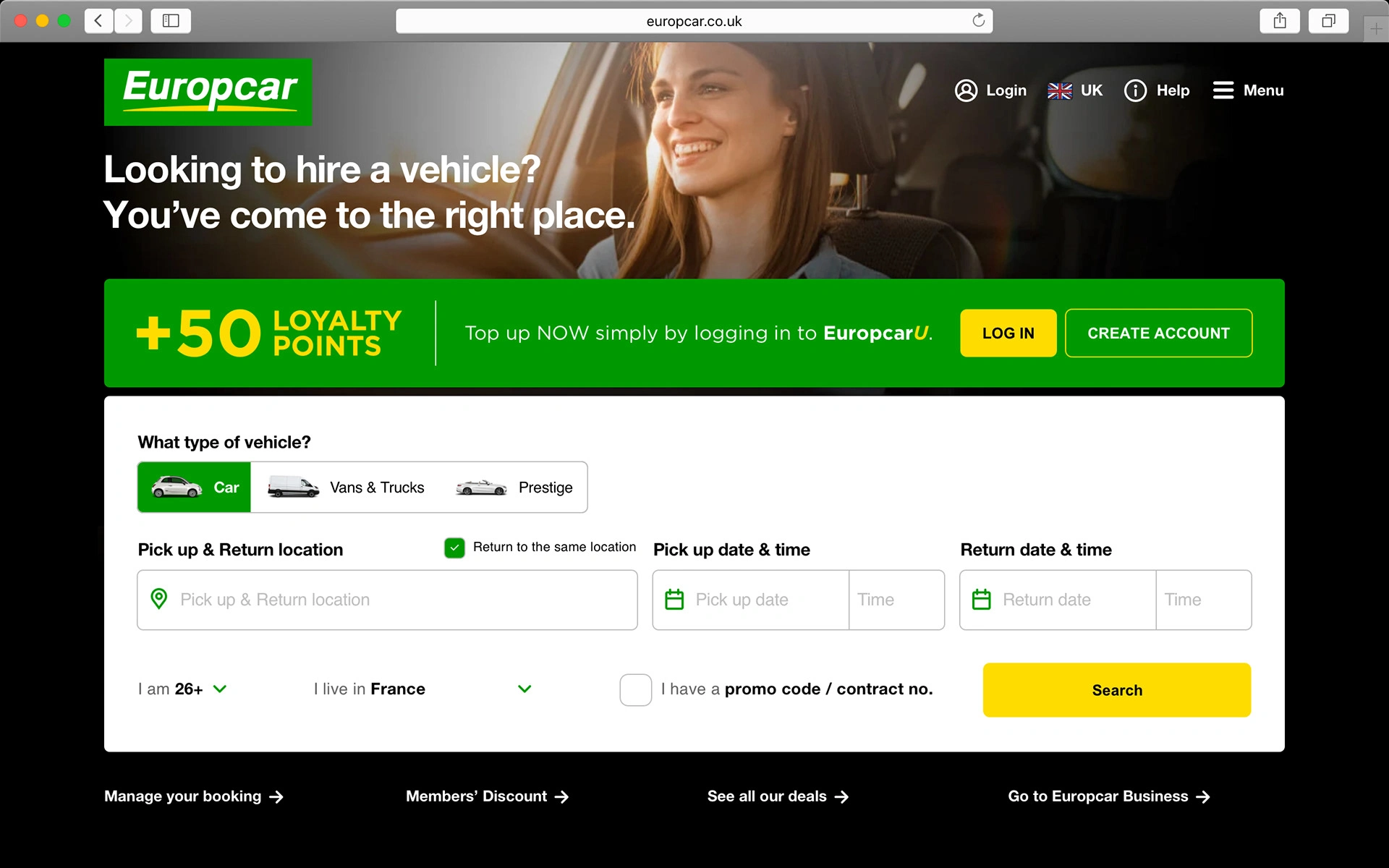The width and height of the screenshot is (1389, 868).
Task: Open the I live in France dropdown
Action: pos(423,689)
